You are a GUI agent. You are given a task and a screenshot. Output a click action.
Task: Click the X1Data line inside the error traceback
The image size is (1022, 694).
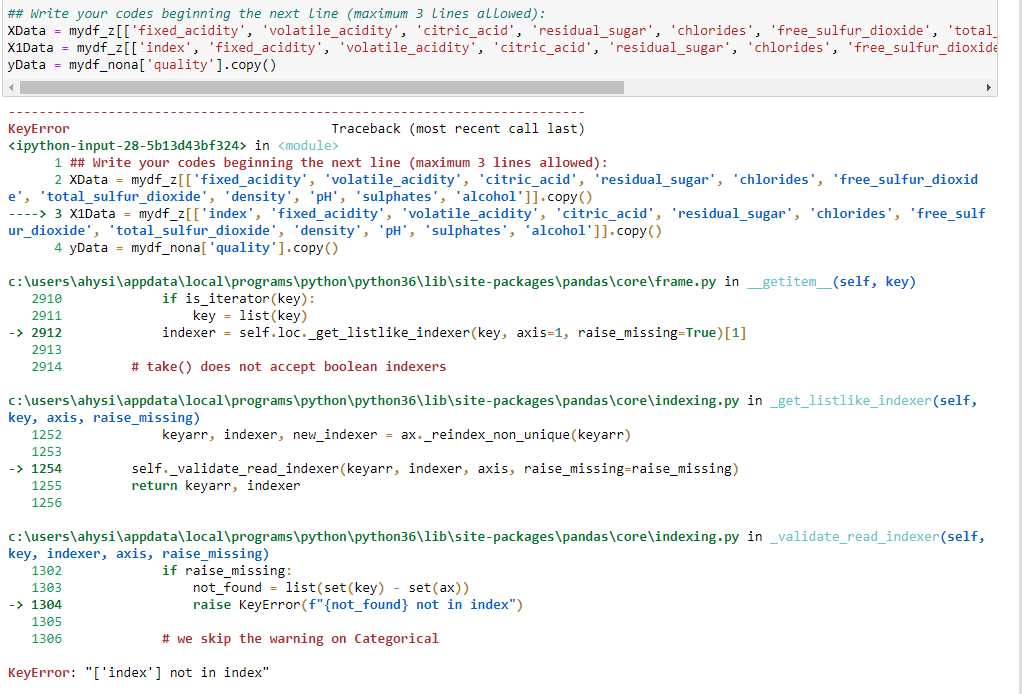pos(300,212)
